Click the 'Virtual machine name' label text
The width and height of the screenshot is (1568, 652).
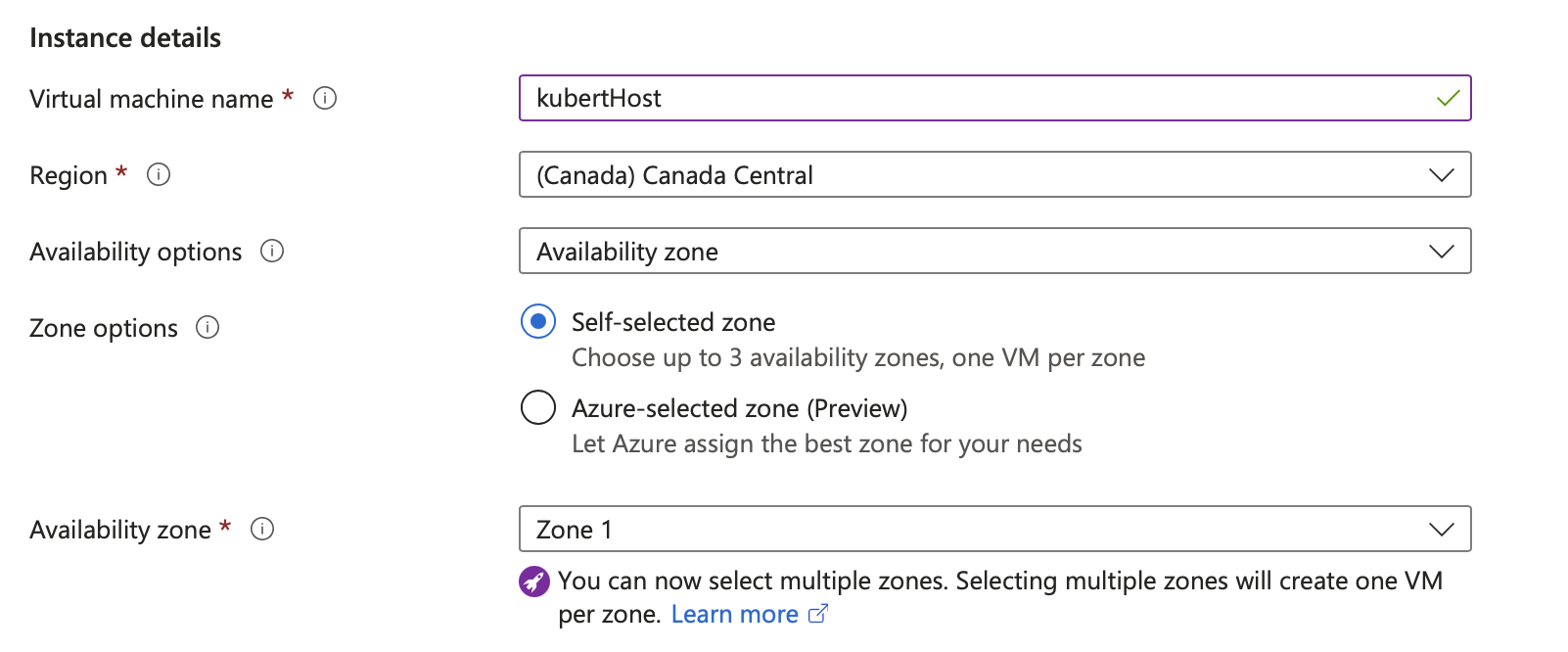[152, 99]
